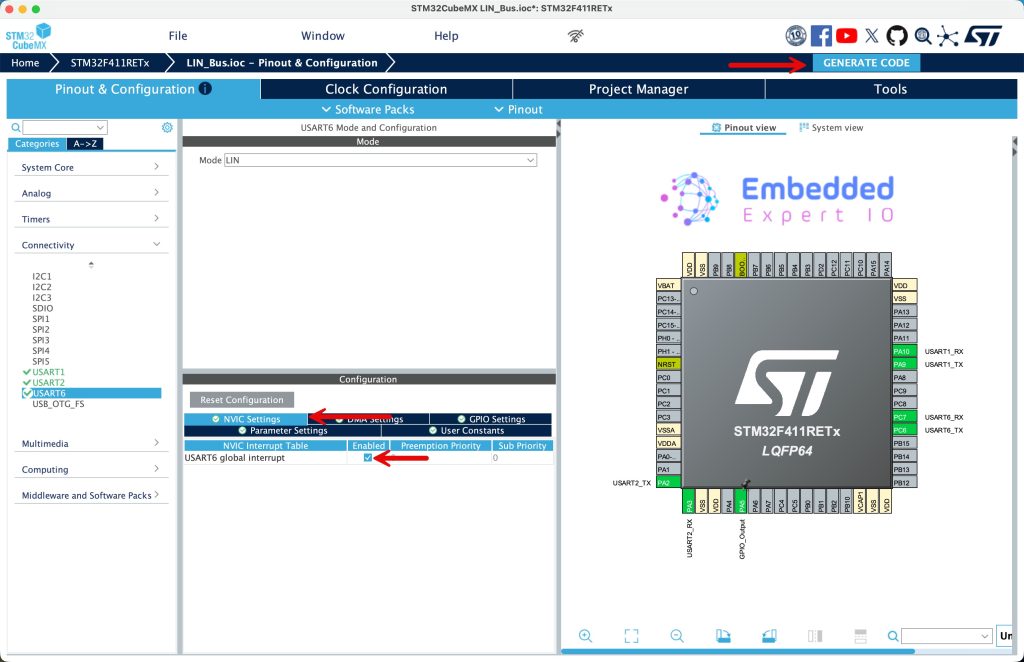Click the GENERATE CODE button
The image size is (1024, 662).
point(866,63)
